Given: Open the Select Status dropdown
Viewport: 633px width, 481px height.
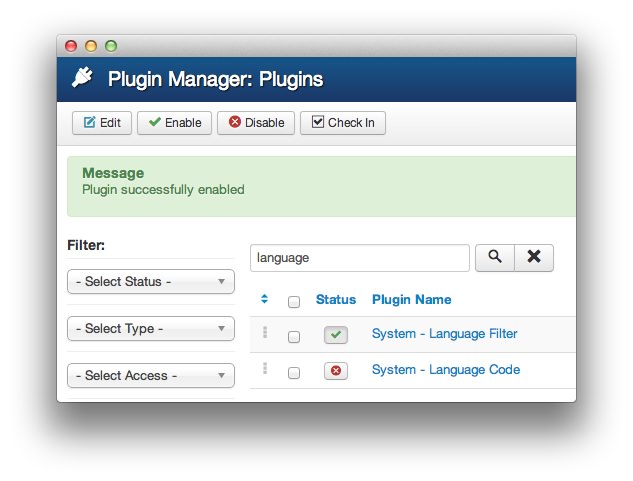Looking at the screenshot, I should (x=151, y=282).
